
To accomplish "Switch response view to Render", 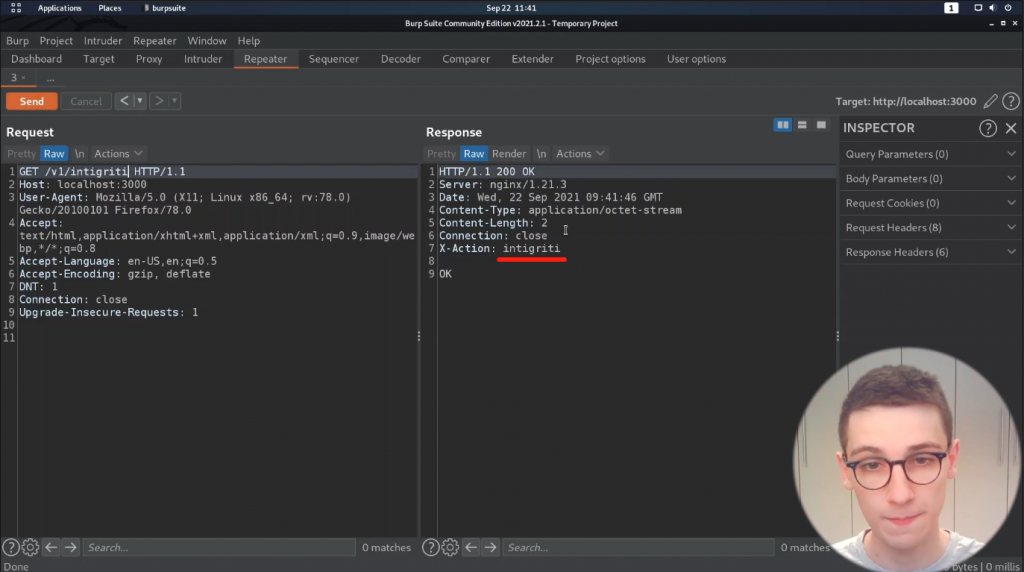I will point(509,154).
